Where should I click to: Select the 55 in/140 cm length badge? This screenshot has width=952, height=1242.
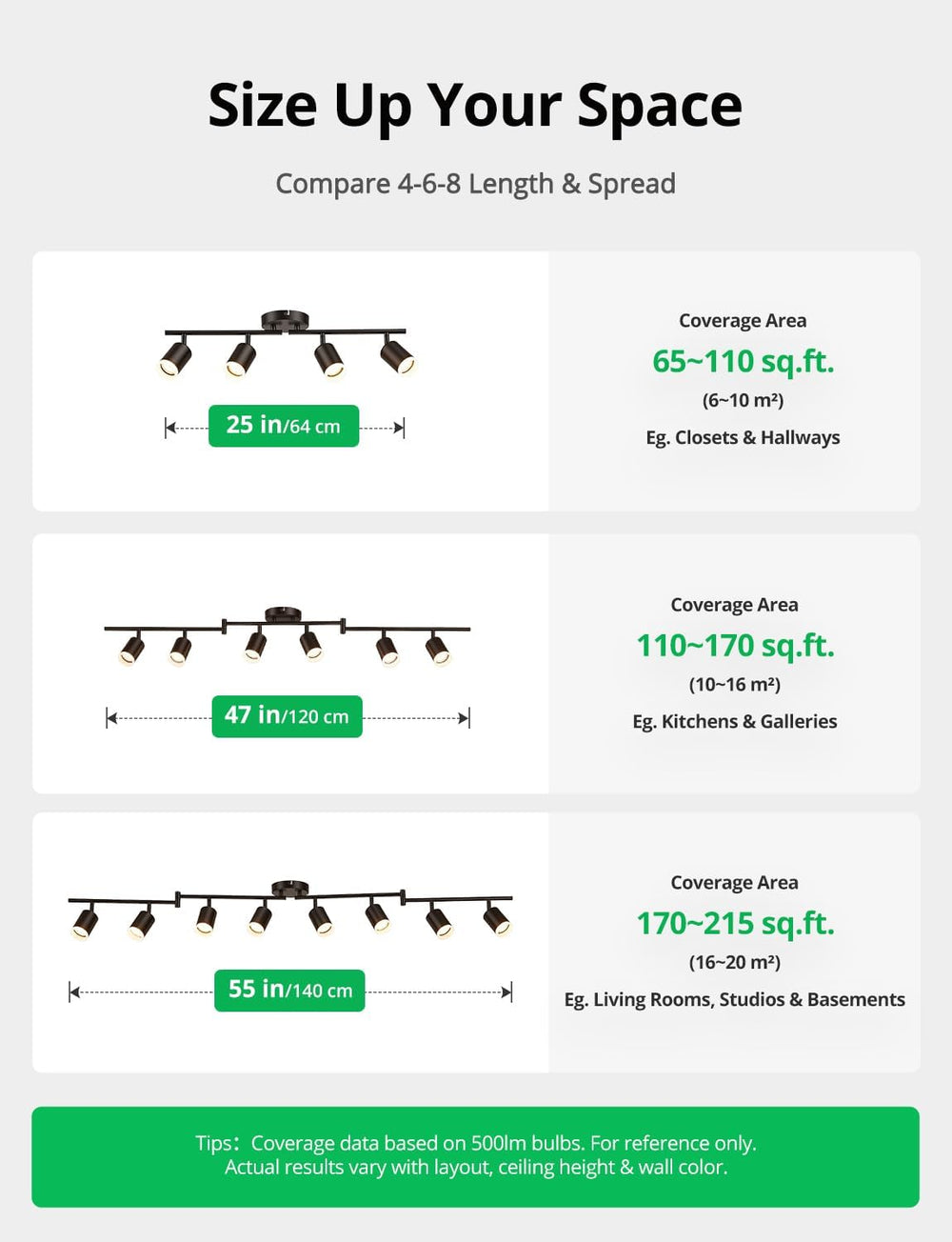click(x=289, y=991)
